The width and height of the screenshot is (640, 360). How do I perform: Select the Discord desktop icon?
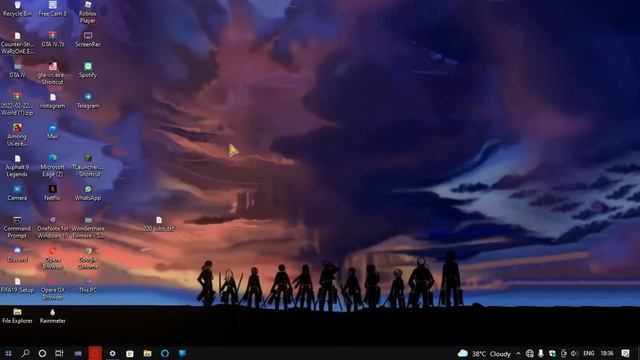pos(17,255)
